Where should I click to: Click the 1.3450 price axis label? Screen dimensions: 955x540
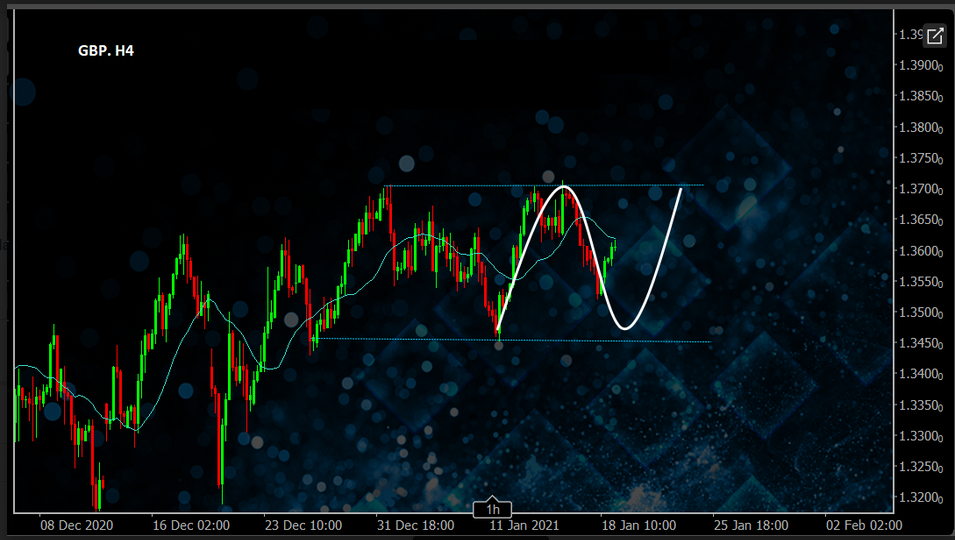click(919, 343)
